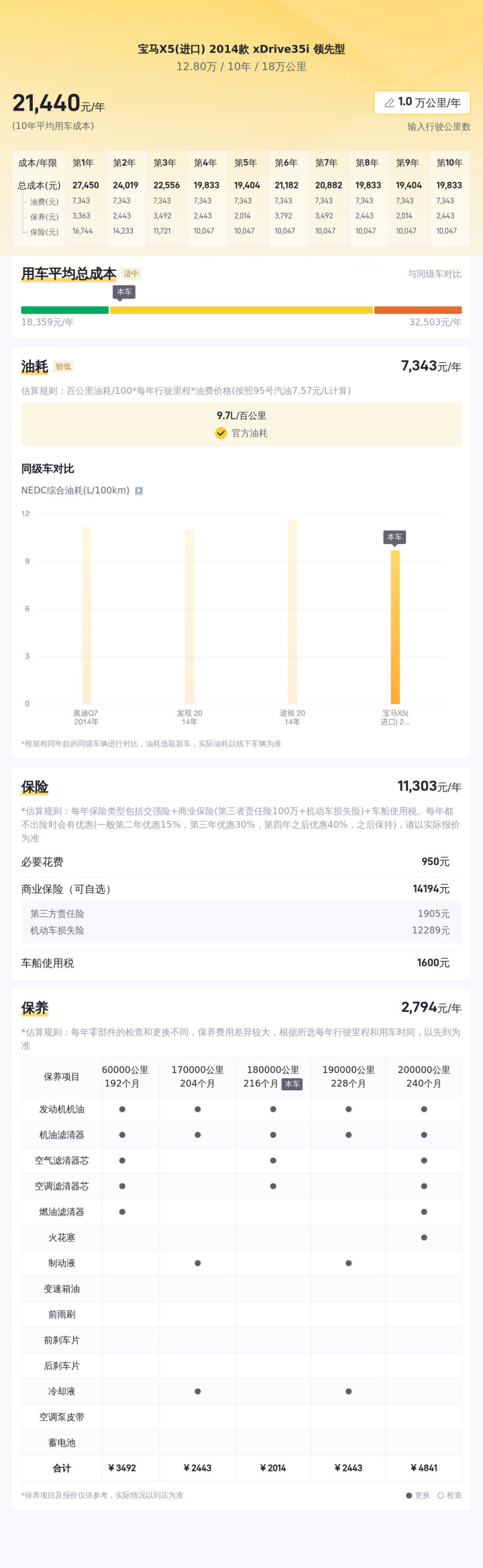The height and width of the screenshot is (1568, 483).
Task: Open the 1.0 万公里/年 mileage selector
Action: pos(422,103)
